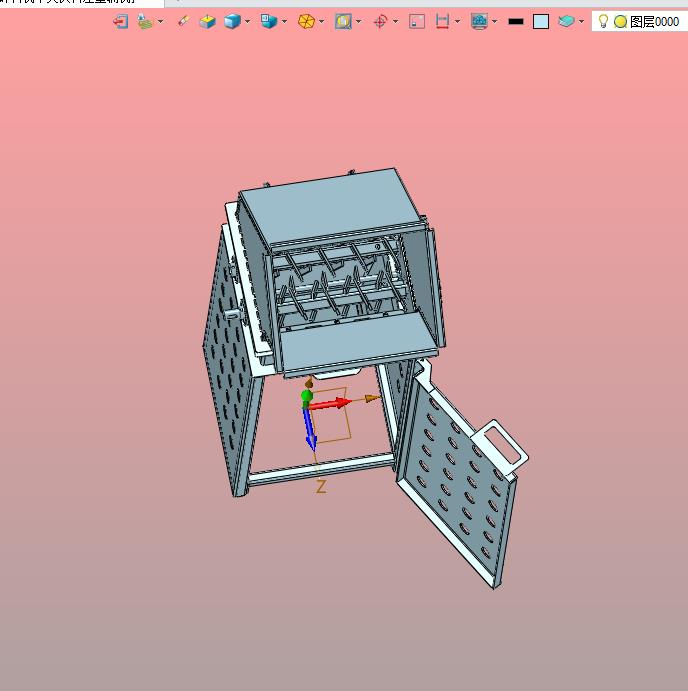The image size is (688, 691).
Task: Pick the light blue face color swatch
Action: [541, 21]
